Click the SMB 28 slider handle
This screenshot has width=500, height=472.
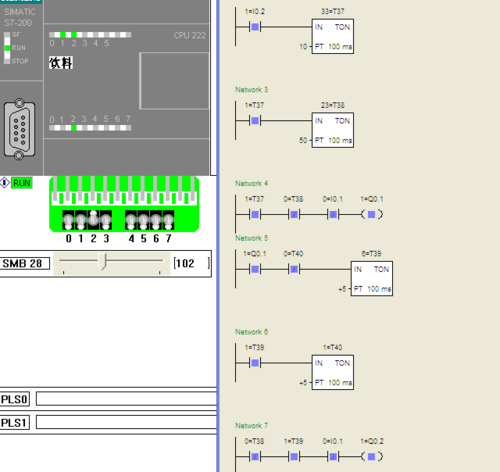coord(103,261)
